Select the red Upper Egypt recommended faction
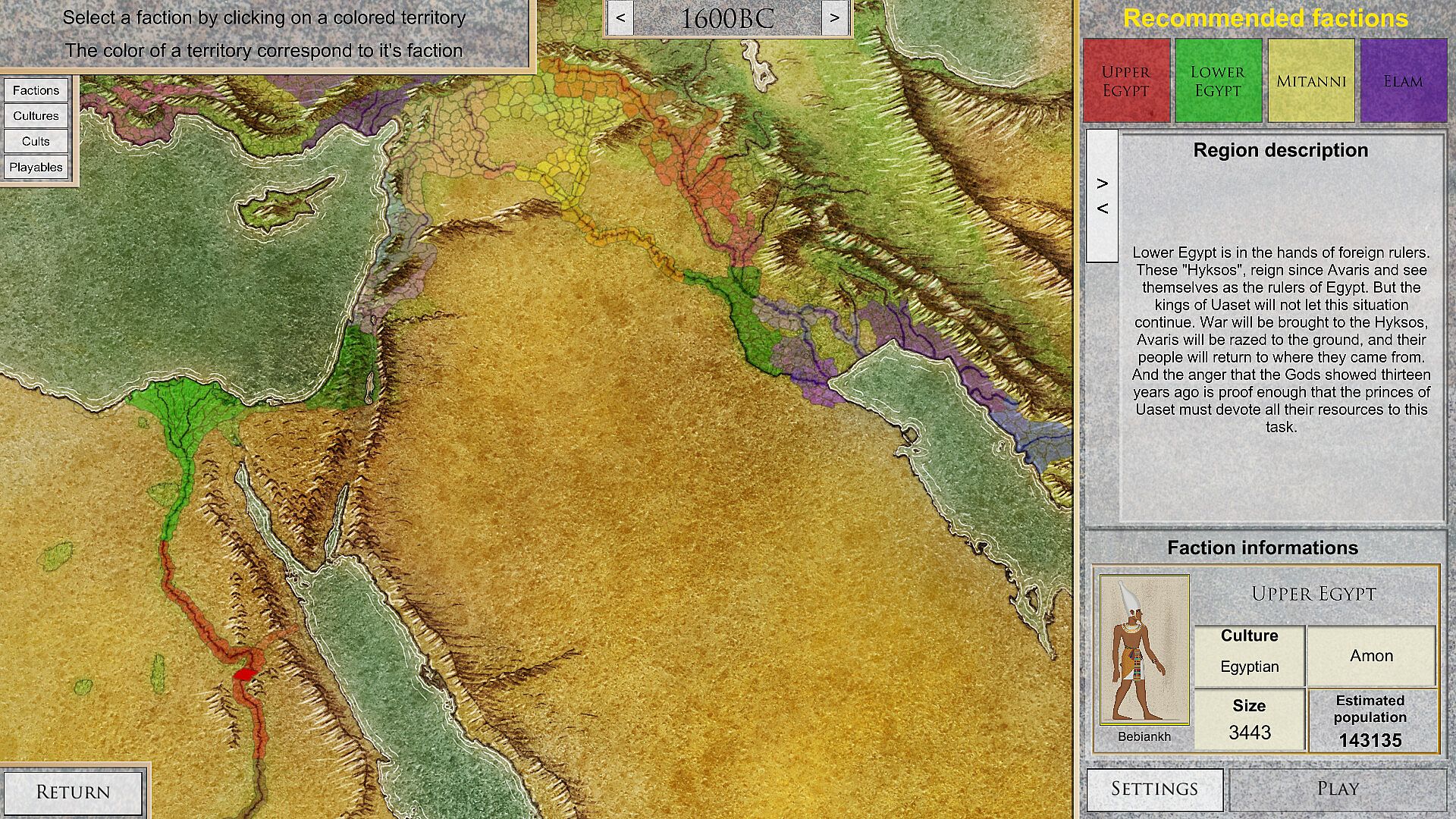Image resolution: width=1456 pixels, height=819 pixels. (1126, 81)
